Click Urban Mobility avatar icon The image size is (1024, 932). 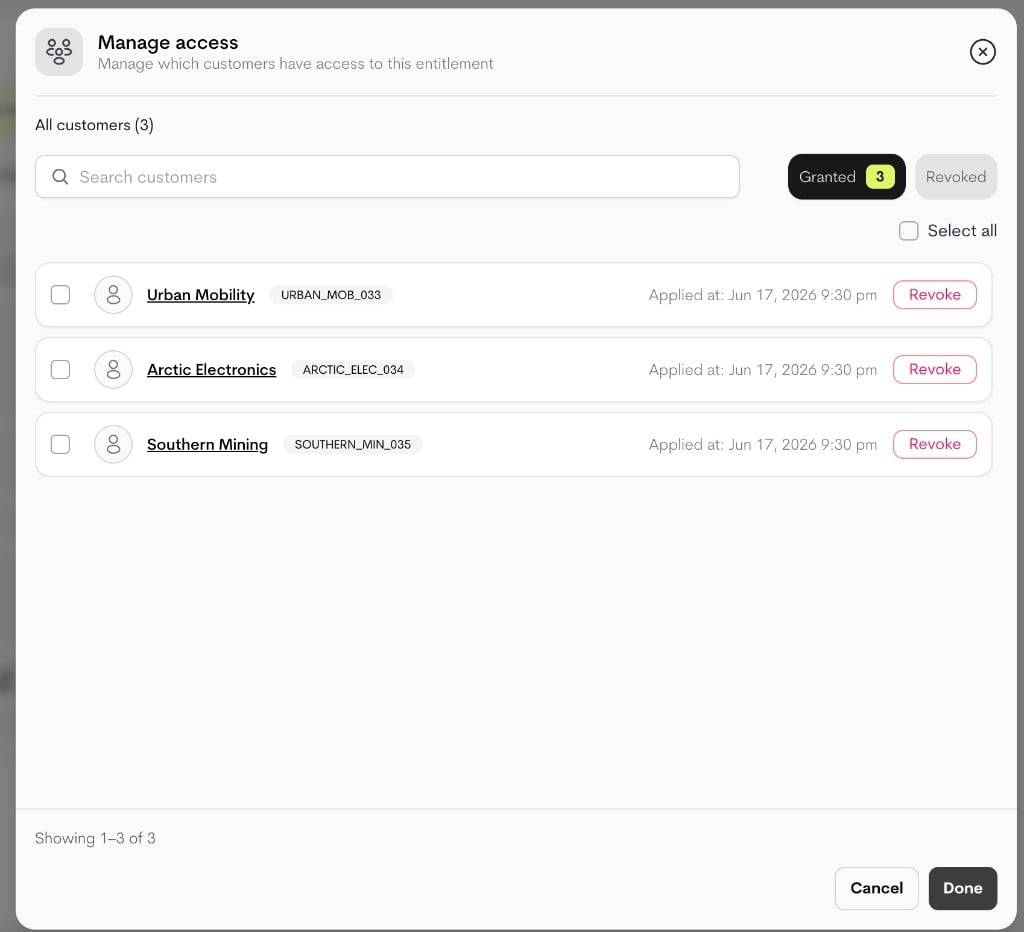[x=113, y=295]
